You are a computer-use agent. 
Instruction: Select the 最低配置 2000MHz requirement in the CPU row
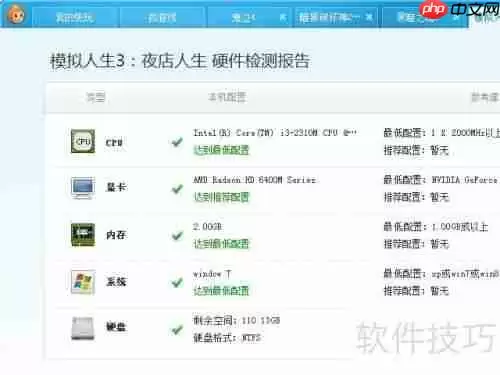coord(442,133)
